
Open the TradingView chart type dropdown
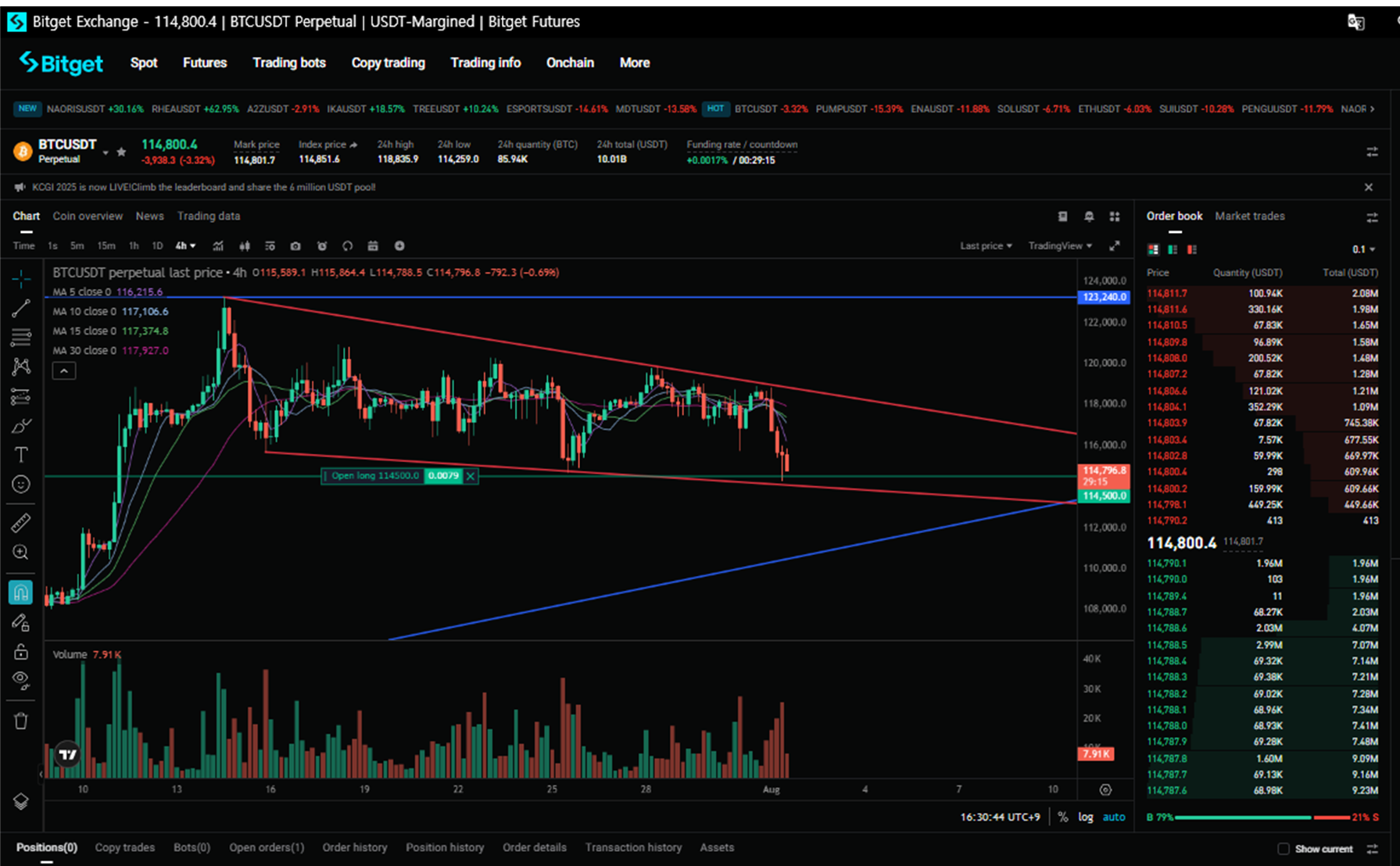pos(1060,245)
